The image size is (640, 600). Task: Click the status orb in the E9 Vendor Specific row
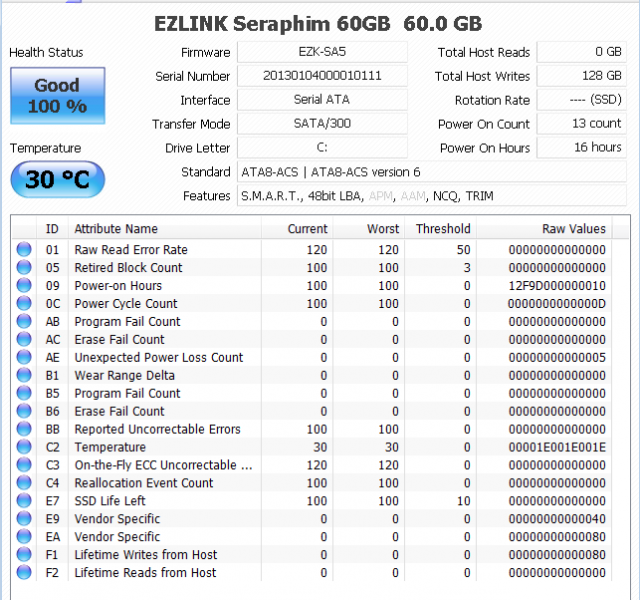coord(24,519)
